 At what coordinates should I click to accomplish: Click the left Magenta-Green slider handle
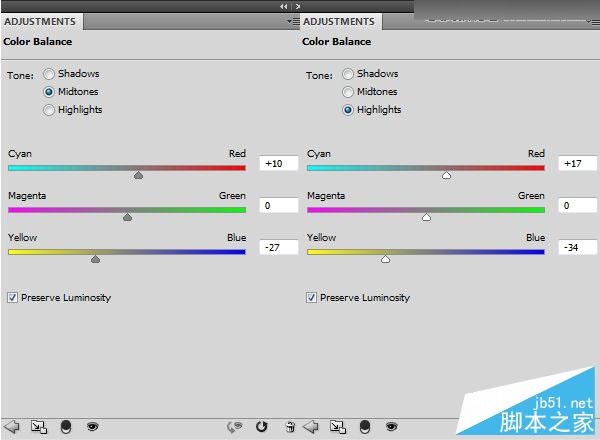point(127,217)
